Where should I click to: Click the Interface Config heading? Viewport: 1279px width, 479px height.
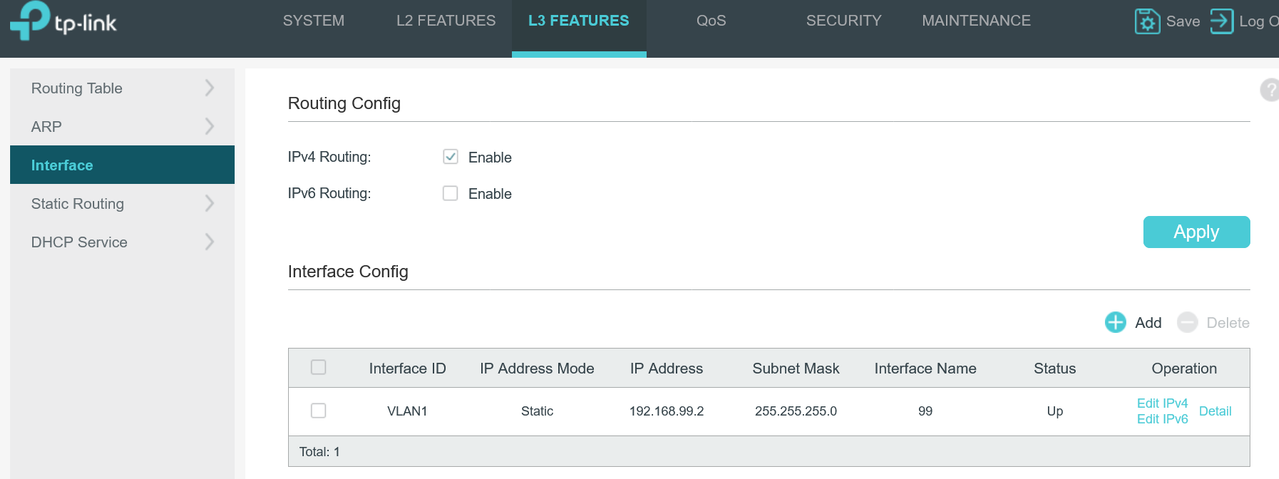click(x=348, y=271)
